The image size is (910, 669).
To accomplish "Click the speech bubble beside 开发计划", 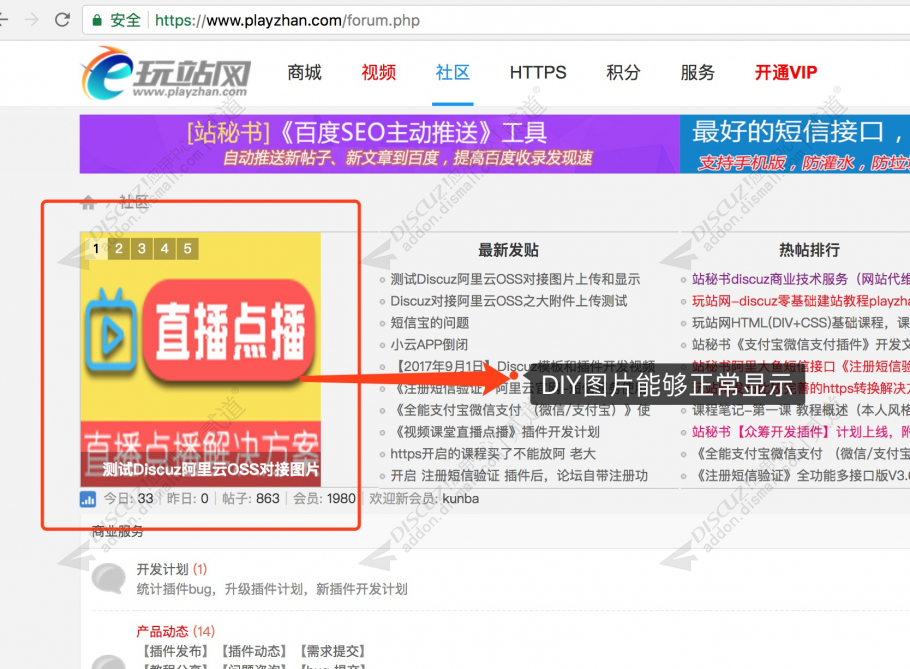I will point(107,577).
